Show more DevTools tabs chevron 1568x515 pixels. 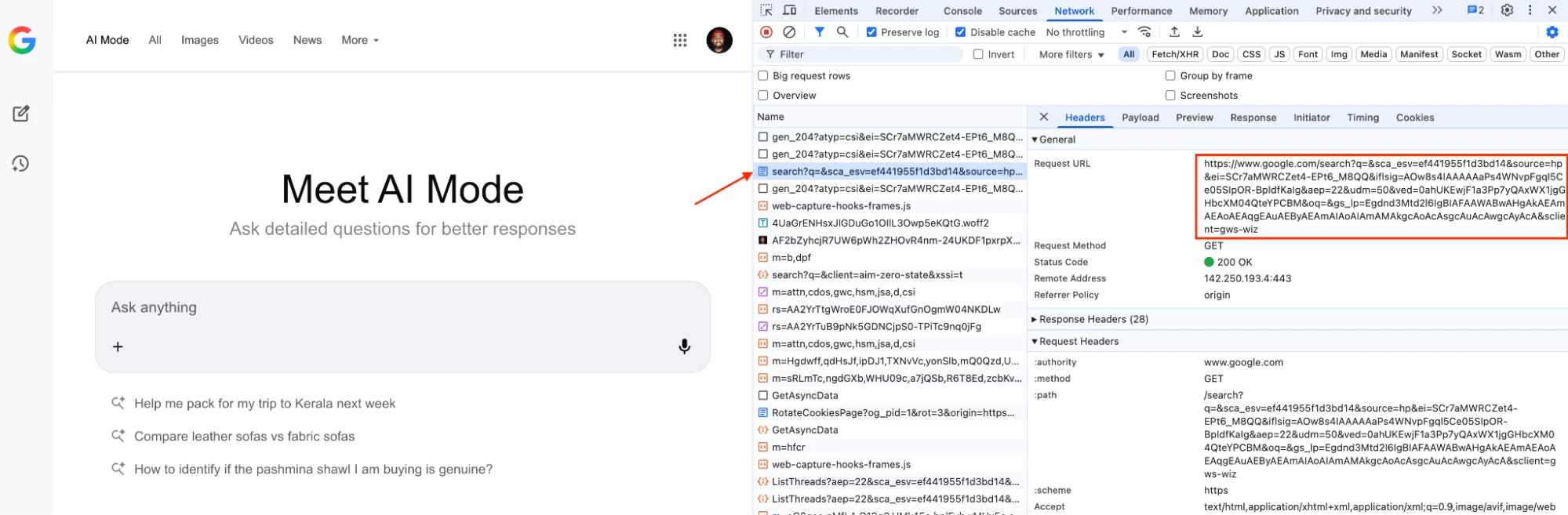coord(1437,10)
